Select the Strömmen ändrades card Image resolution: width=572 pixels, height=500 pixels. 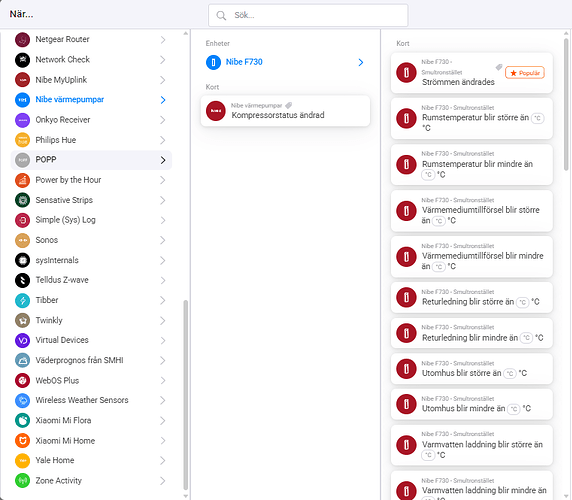coord(472,73)
